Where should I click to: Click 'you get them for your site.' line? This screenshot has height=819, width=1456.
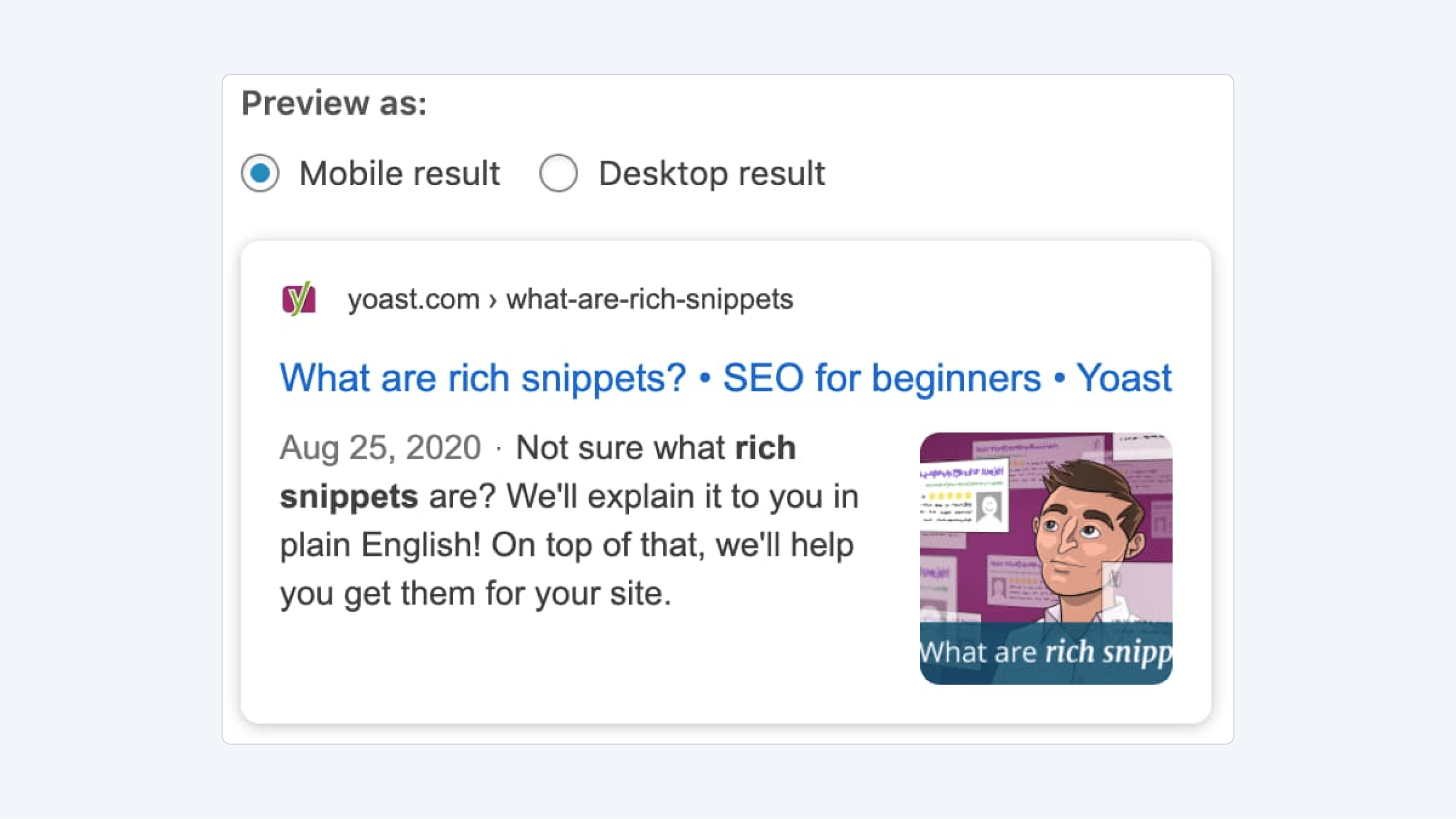tap(476, 594)
